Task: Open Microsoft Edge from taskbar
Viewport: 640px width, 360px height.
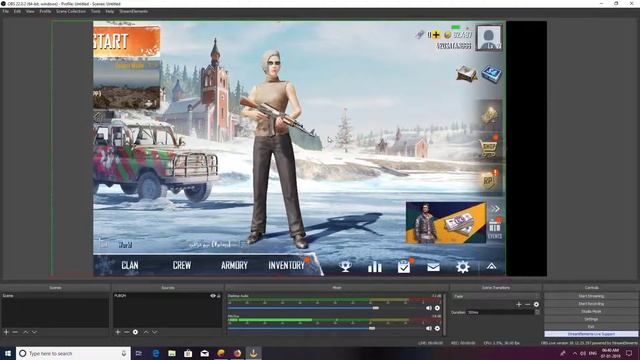Action: click(x=156, y=353)
